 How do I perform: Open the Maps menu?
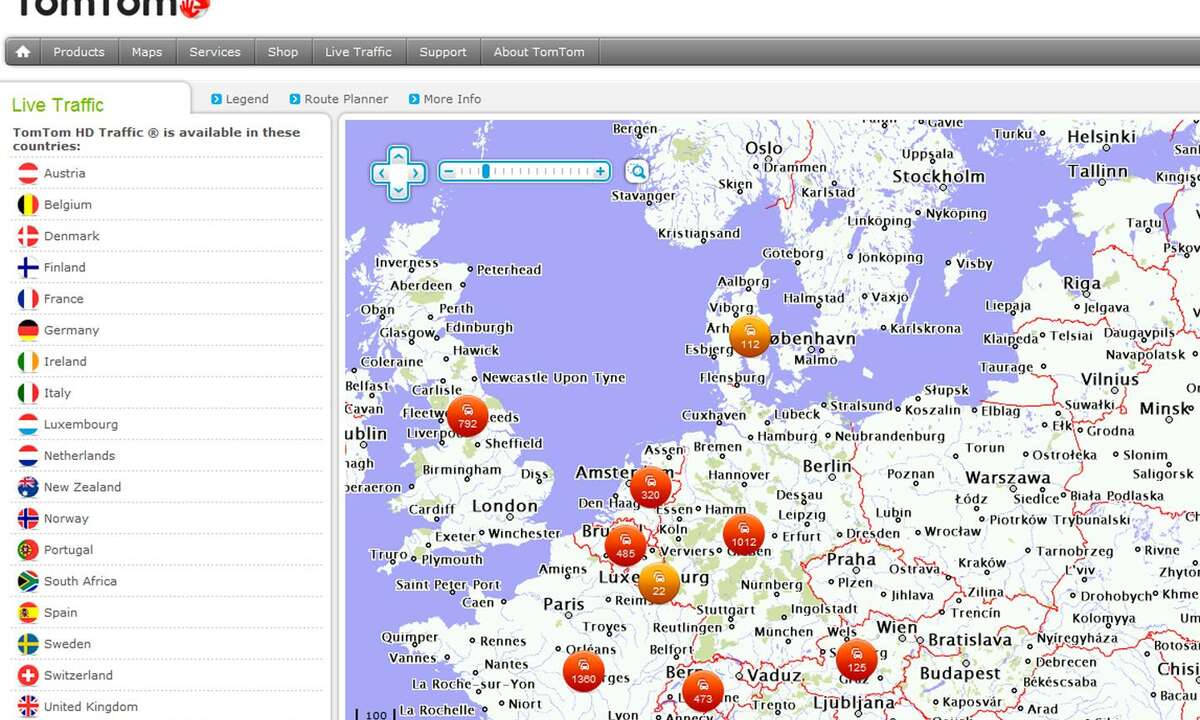click(147, 52)
